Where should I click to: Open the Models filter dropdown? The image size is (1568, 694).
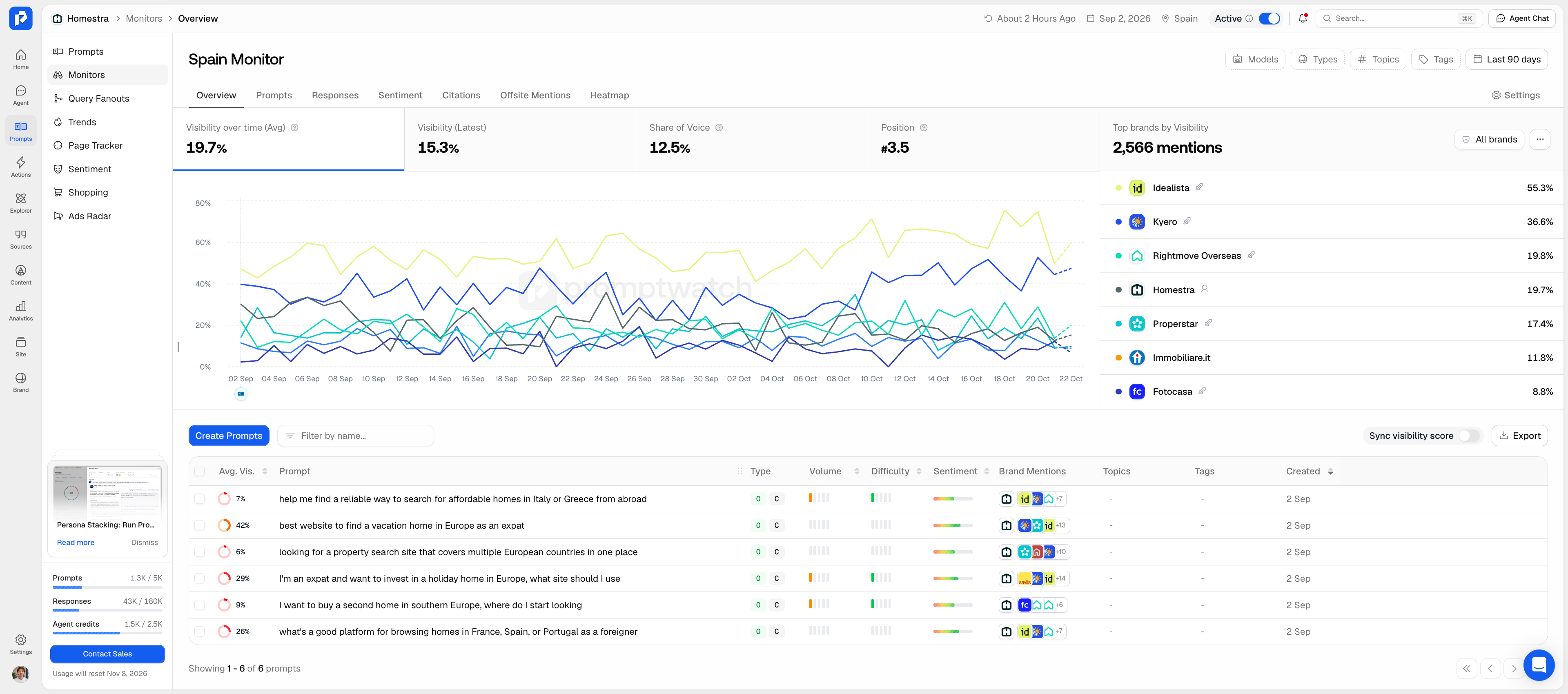[1255, 59]
